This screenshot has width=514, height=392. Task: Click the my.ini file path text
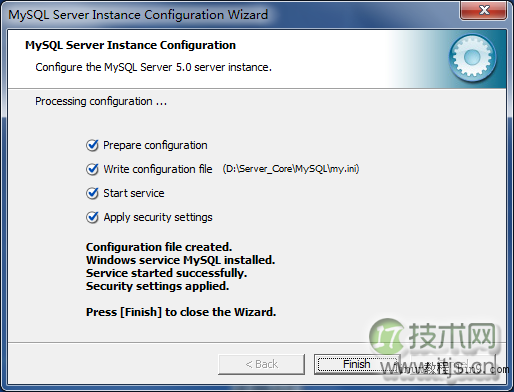pyautogui.click(x=291, y=169)
